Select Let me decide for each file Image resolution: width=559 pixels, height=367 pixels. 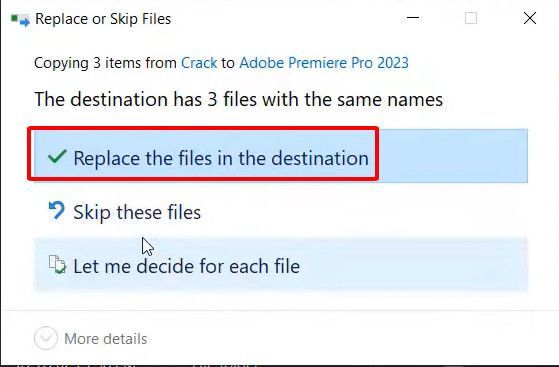[186, 266]
